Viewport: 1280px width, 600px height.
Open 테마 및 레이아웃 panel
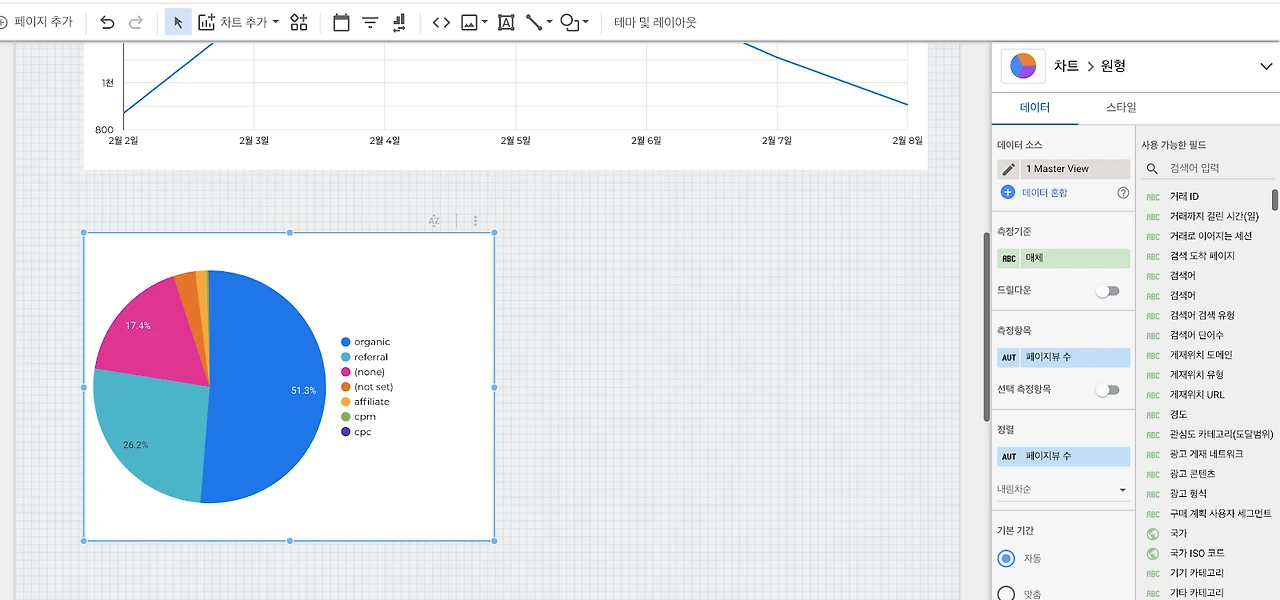pyautogui.click(x=655, y=22)
